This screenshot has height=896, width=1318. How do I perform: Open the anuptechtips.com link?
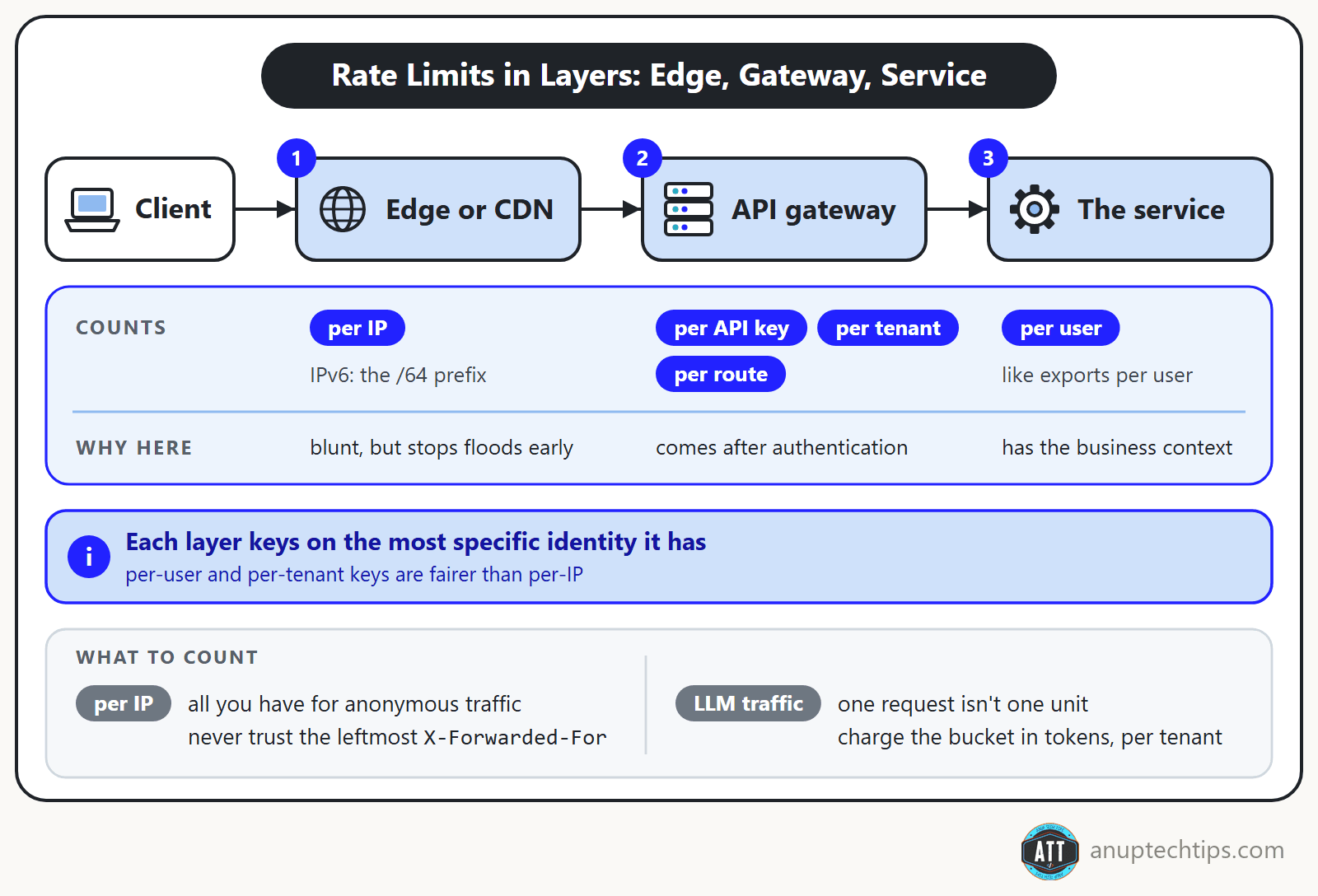(1187, 850)
